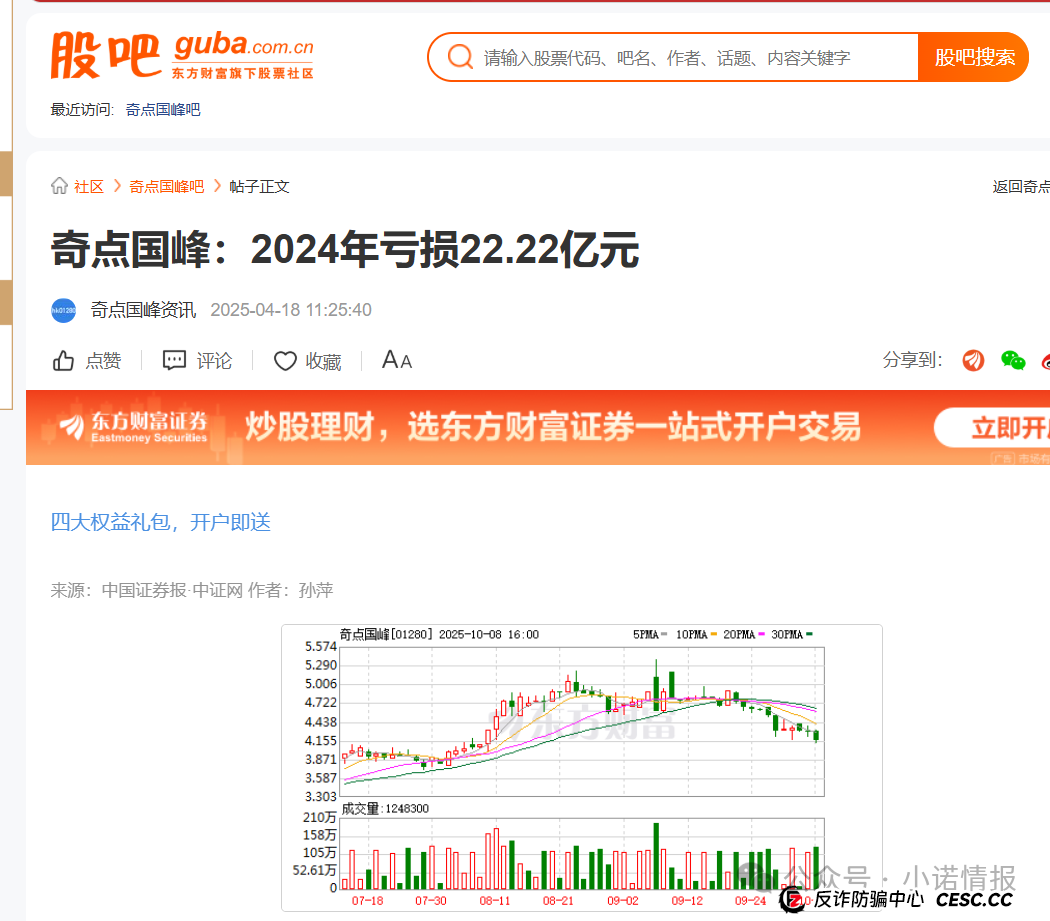Navigate to 奇点国峰吧 via the breadcrumb
Screen dimensions: 1050x921
coord(166,186)
